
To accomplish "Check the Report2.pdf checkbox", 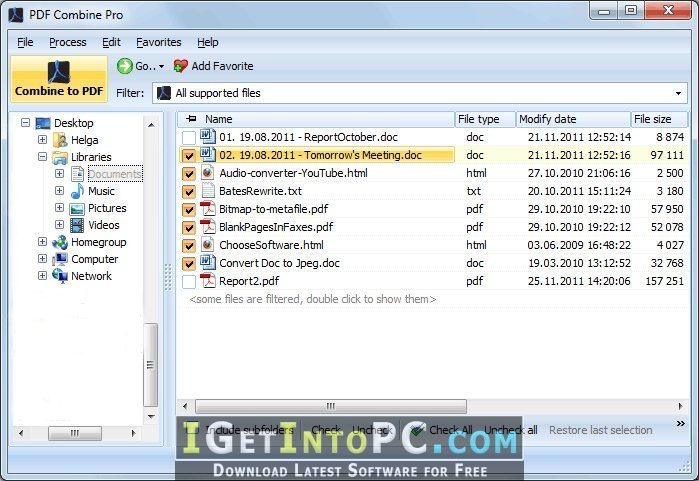I will click(x=189, y=282).
